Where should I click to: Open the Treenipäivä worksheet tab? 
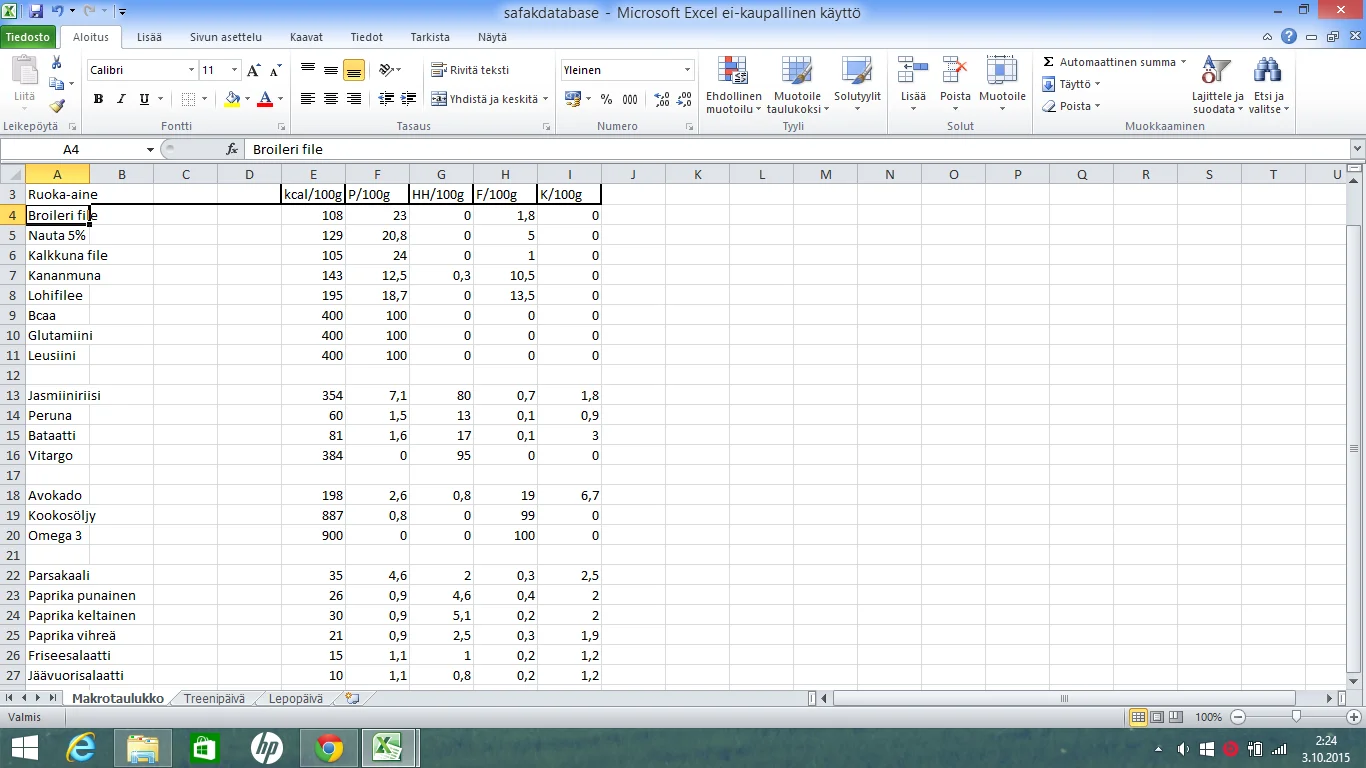pos(214,698)
